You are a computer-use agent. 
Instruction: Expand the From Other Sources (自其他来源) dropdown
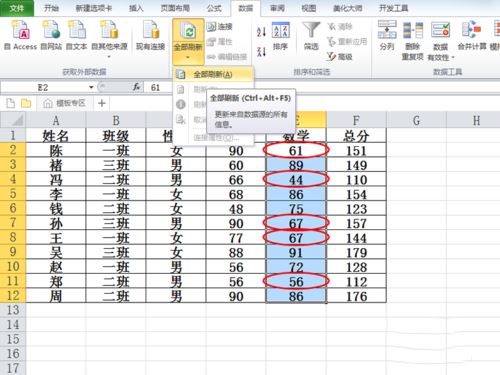click(109, 57)
